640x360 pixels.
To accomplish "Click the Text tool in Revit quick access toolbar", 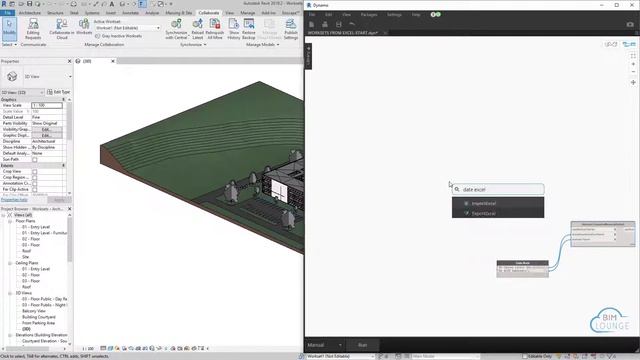I will (112, 4).
